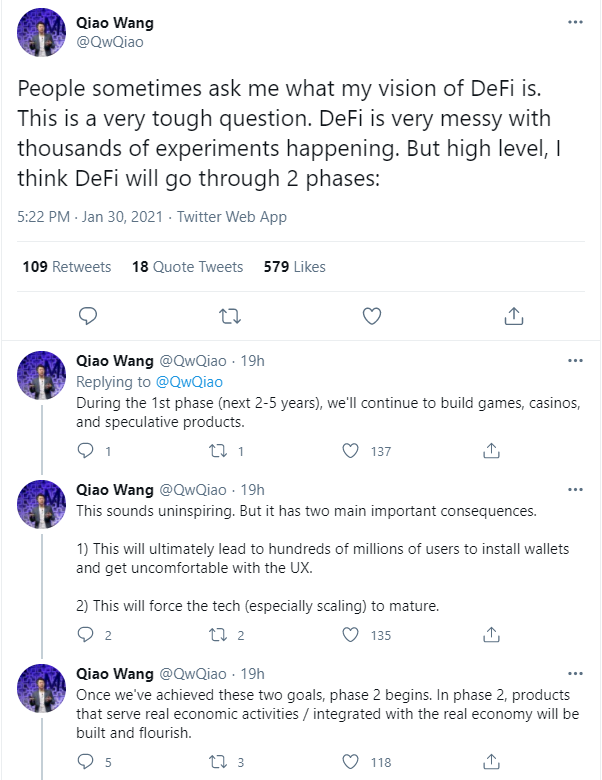Open more options on '1st phase' reply
This screenshot has width=602, height=780.
pos(575,361)
